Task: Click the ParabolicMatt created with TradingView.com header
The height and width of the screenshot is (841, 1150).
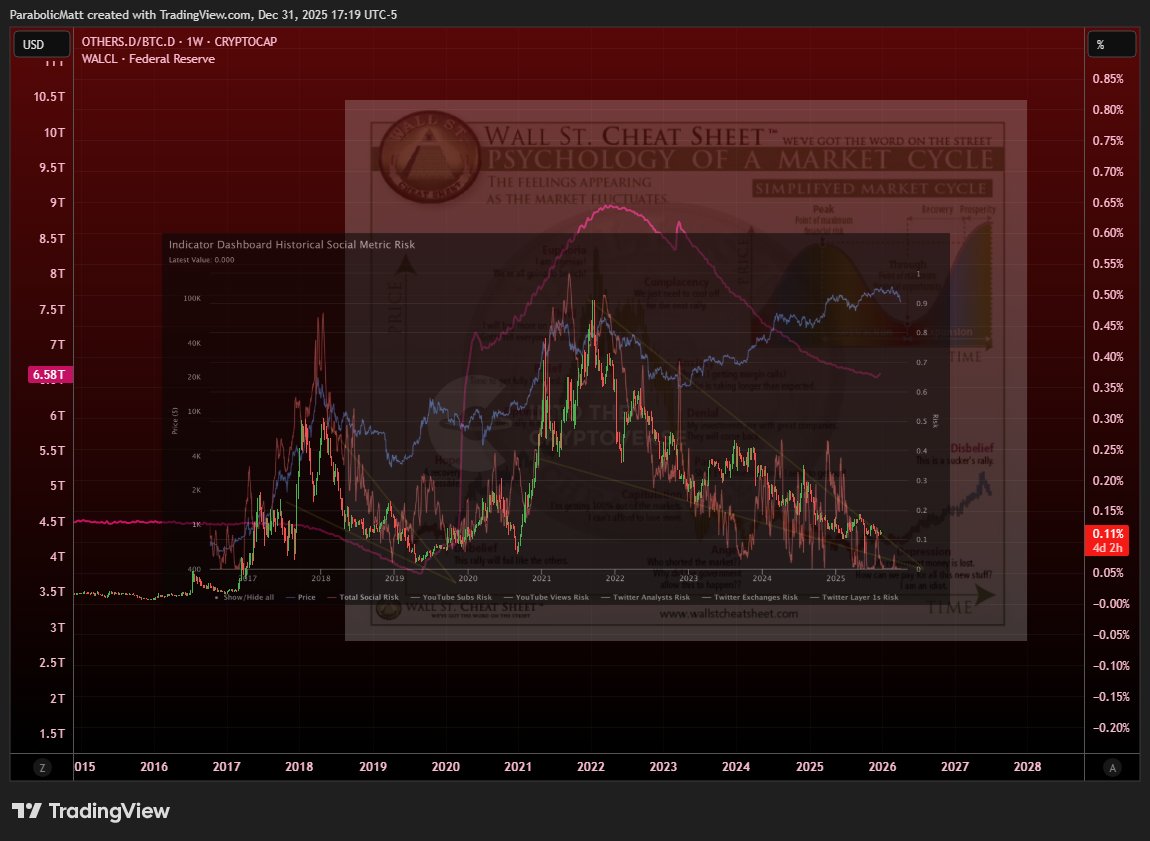Action: click(203, 15)
